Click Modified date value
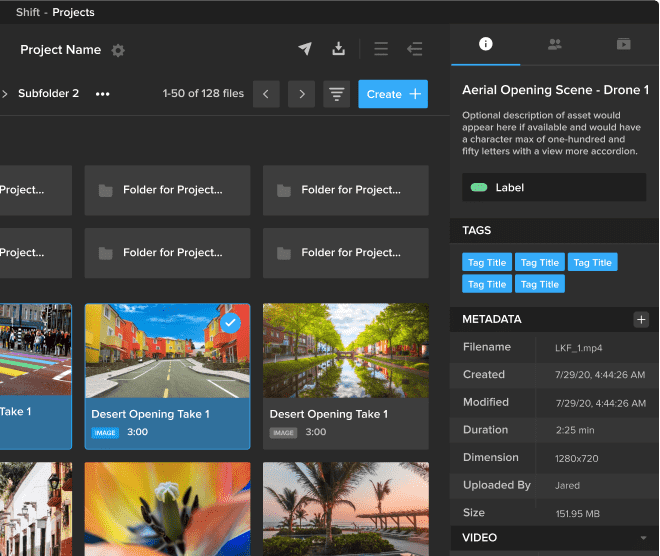Screen dimensions: 660x556 pyautogui.click(x=601, y=403)
